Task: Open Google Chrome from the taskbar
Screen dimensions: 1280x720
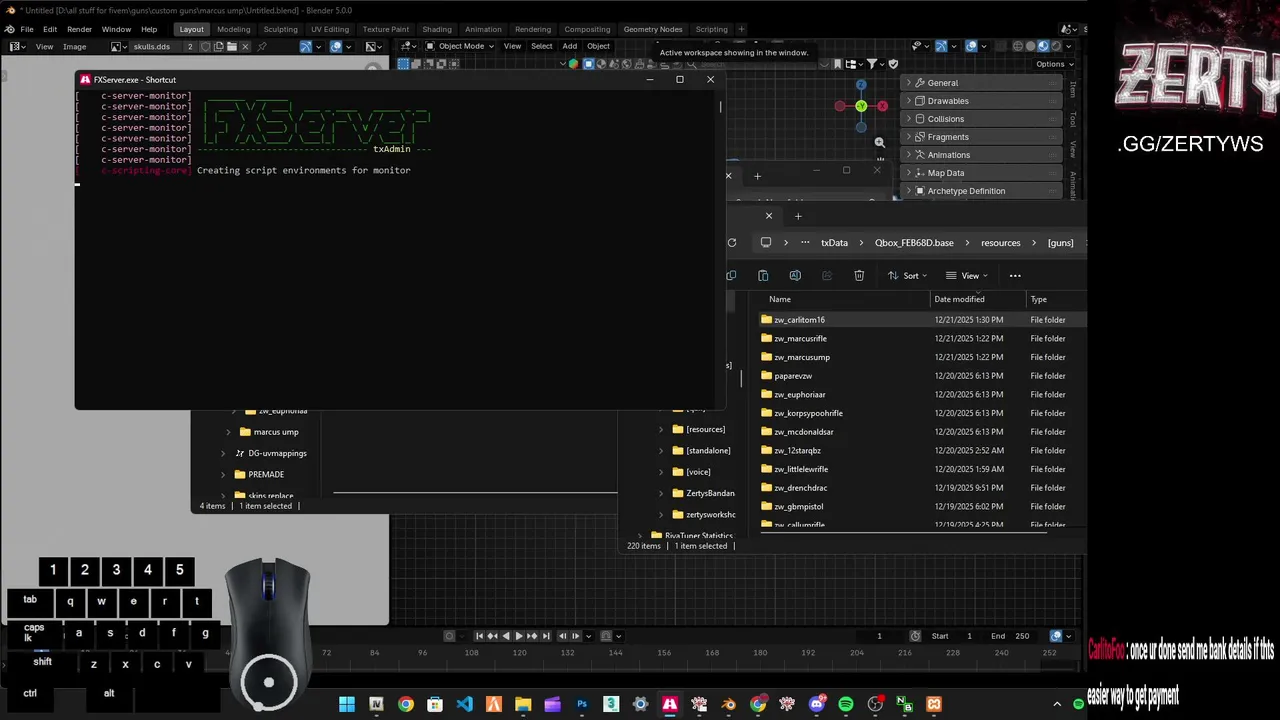Action: pyautogui.click(x=405, y=704)
